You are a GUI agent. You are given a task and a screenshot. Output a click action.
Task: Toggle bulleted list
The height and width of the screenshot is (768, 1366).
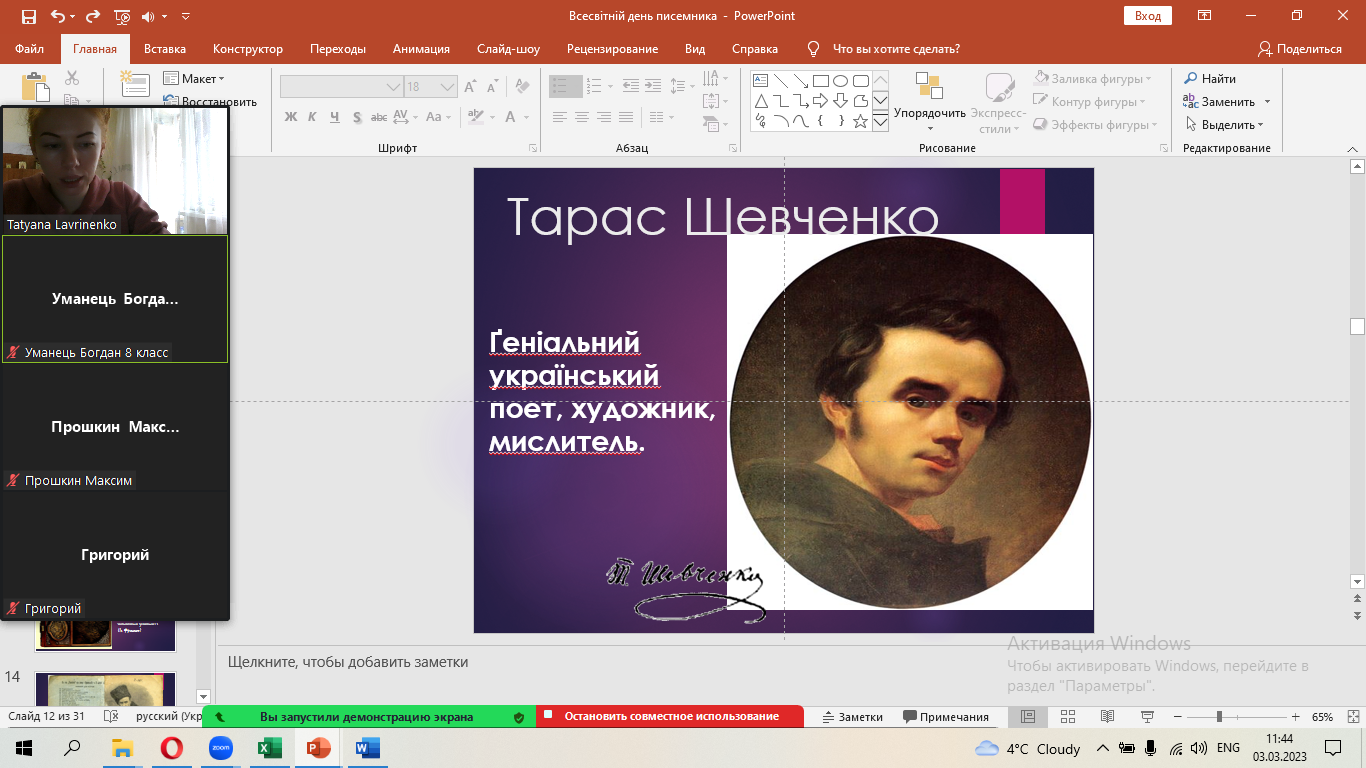(560, 87)
